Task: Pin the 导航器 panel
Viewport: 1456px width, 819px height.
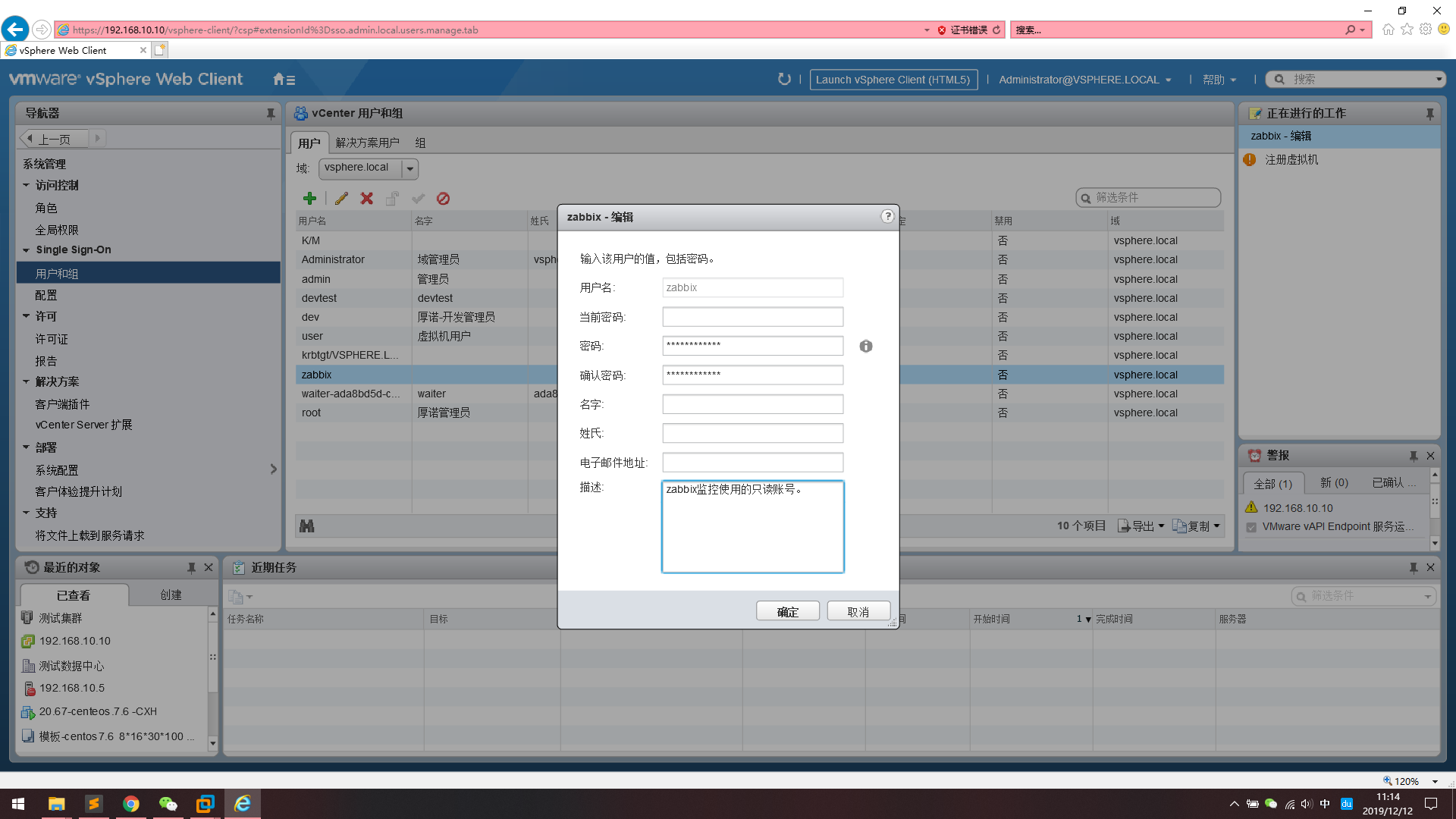Action: pos(271,113)
